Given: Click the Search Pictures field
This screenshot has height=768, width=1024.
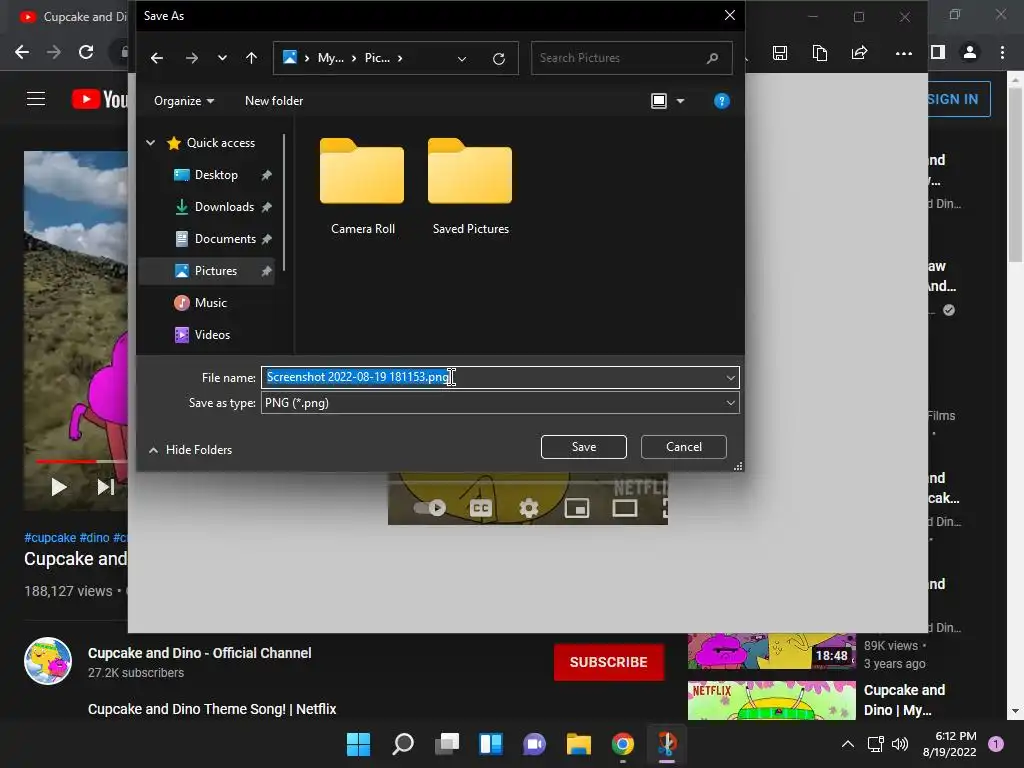Looking at the screenshot, I should 632,58.
